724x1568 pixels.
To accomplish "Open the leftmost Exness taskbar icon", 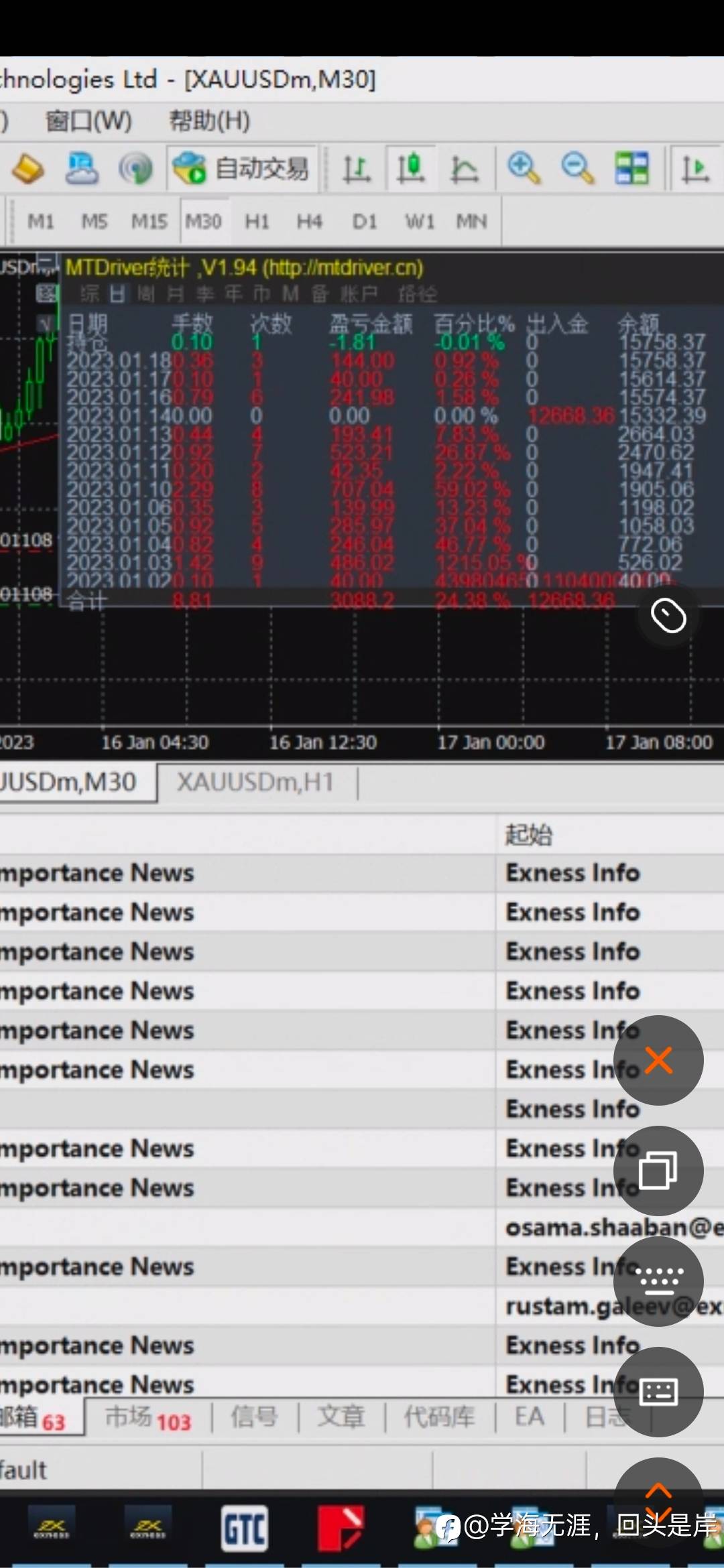I will pyautogui.click(x=51, y=1528).
